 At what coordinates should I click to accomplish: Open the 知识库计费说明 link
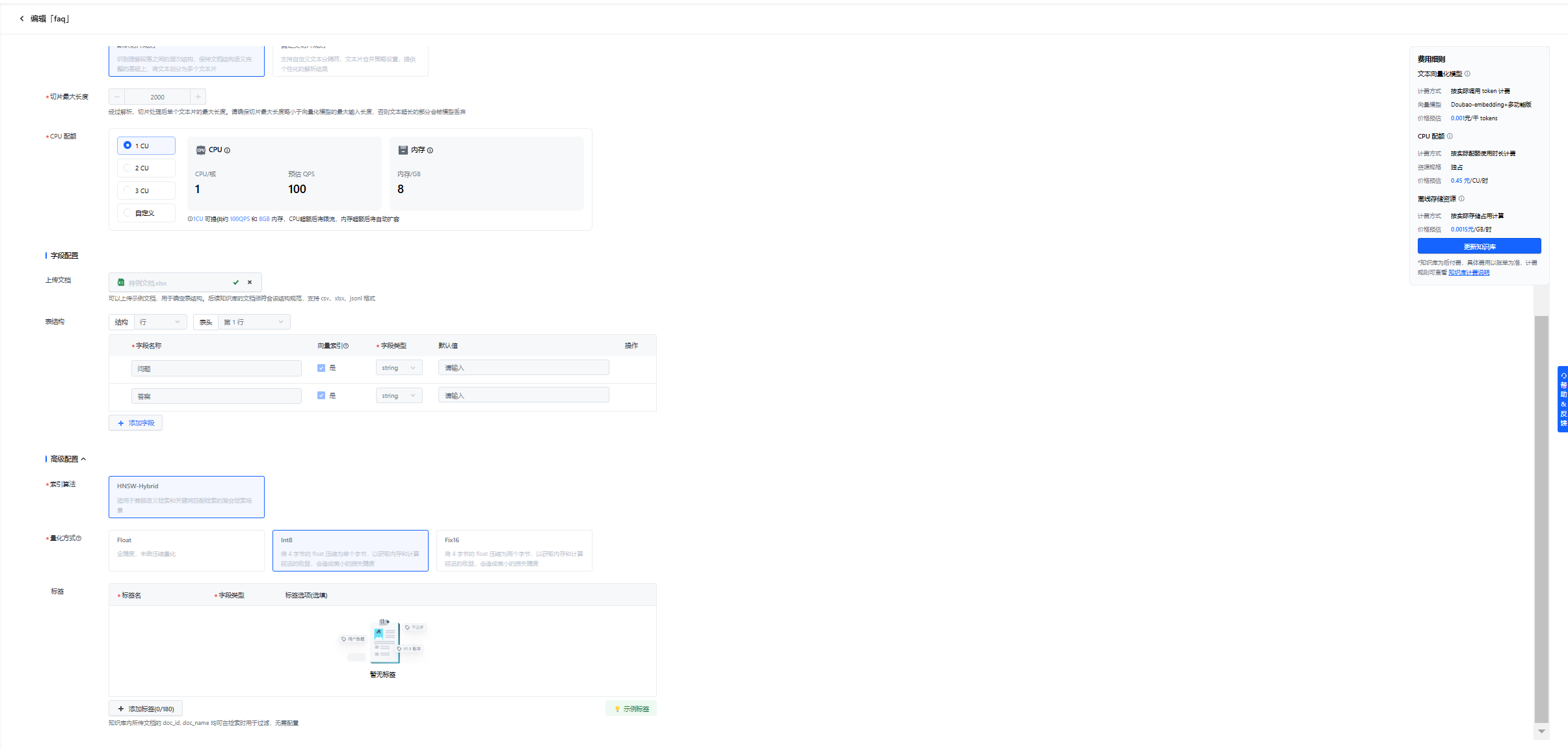(1468, 272)
